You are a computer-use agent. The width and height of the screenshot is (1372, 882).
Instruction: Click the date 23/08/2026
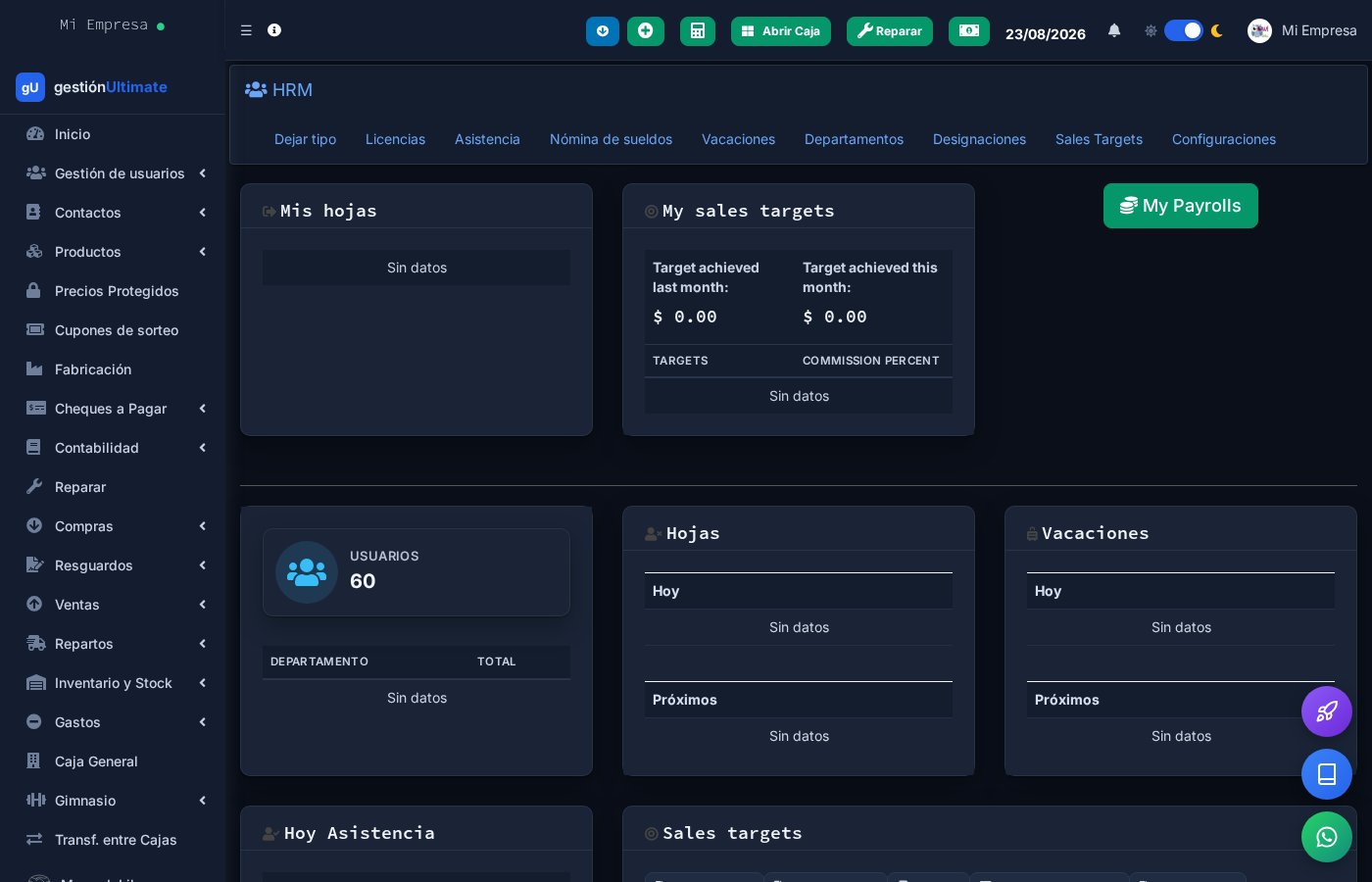(1046, 33)
